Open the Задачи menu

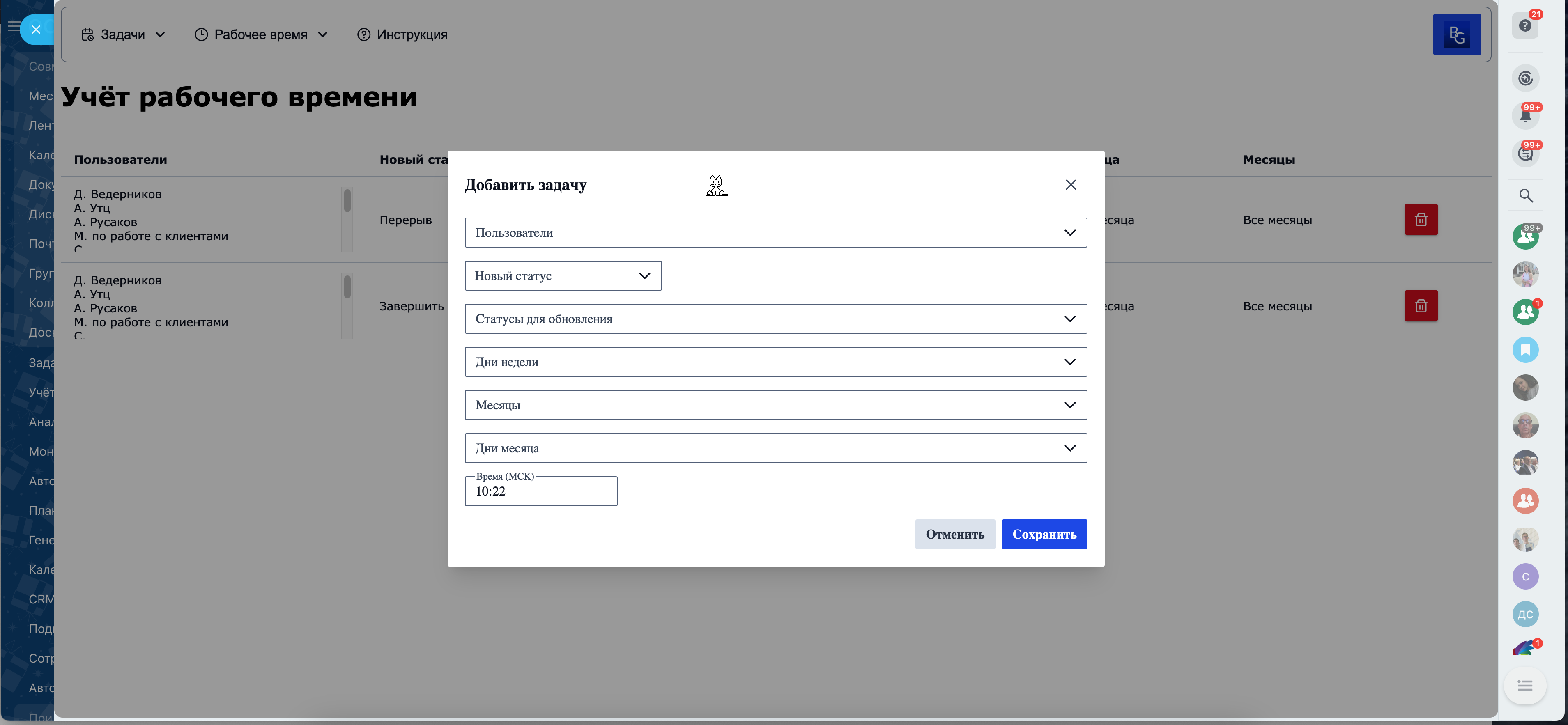click(x=123, y=34)
